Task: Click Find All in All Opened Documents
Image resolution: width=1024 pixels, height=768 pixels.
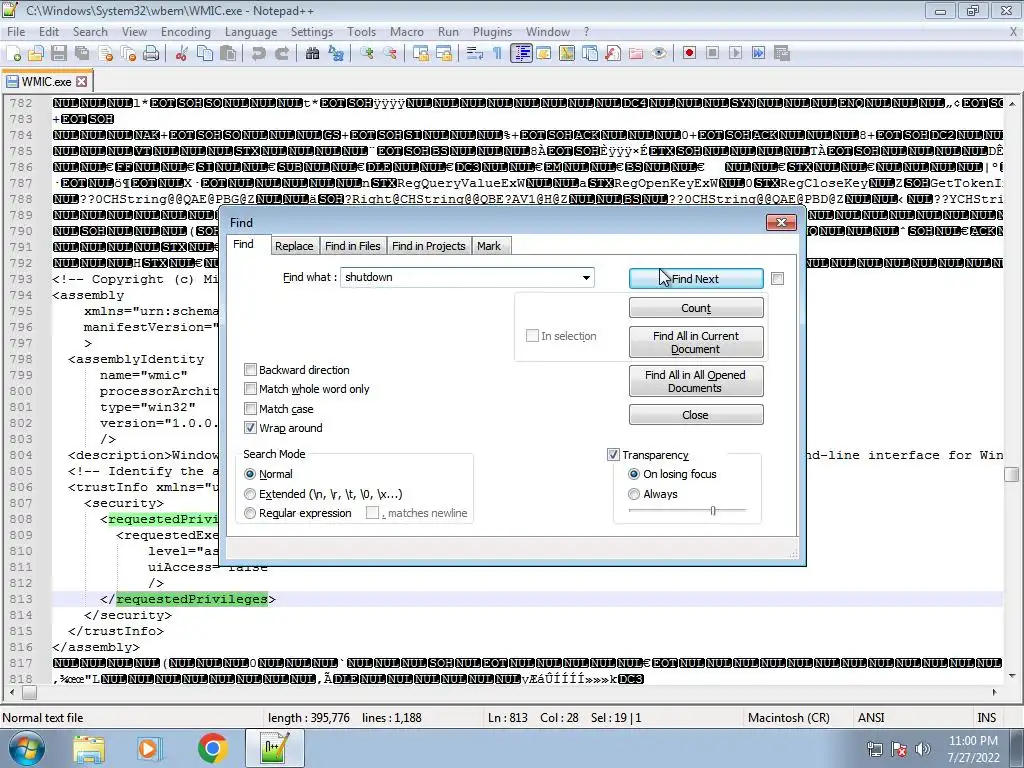Action: coord(696,381)
